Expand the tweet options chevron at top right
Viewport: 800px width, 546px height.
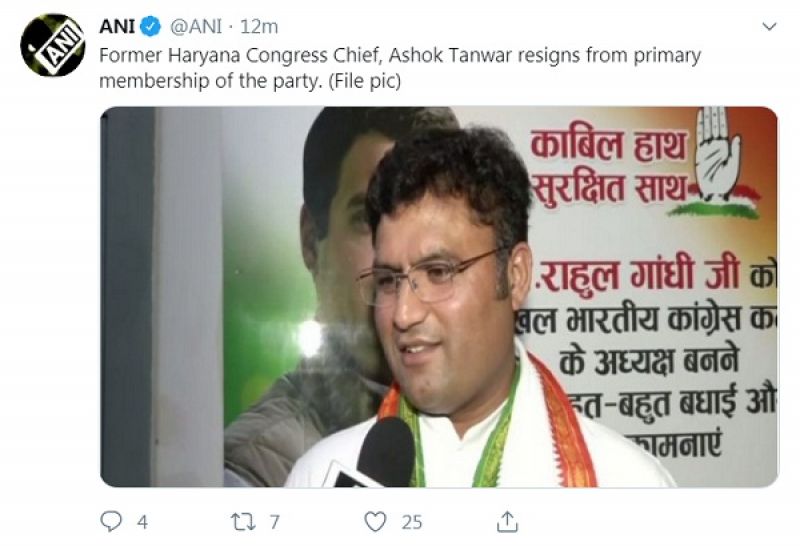click(x=769, y=26)
